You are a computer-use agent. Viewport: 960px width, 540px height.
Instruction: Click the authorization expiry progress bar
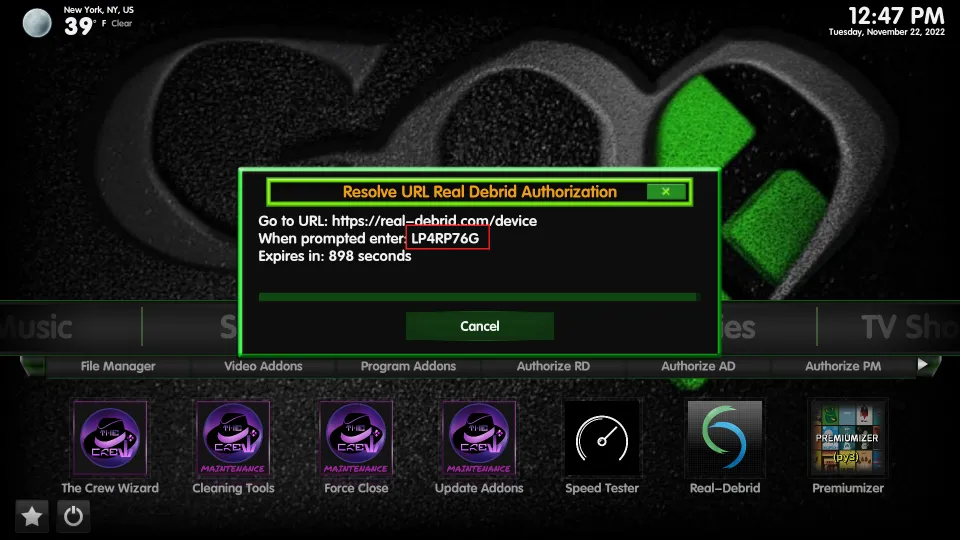(479, 297)
